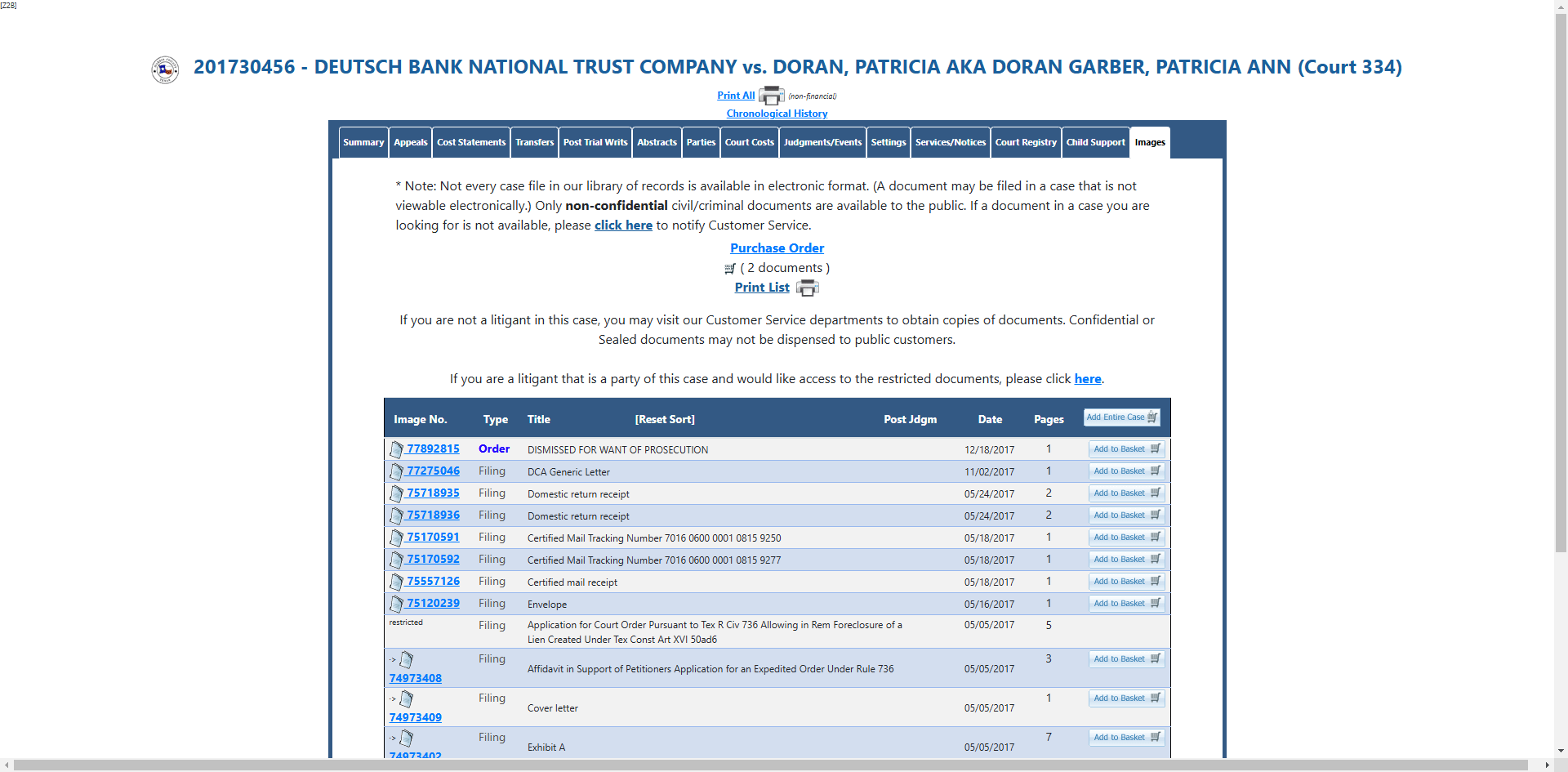The image size is (1568, 772).
Task: Click the court seal logo icon
Action: pyautogui.click(x=165, y=69)
